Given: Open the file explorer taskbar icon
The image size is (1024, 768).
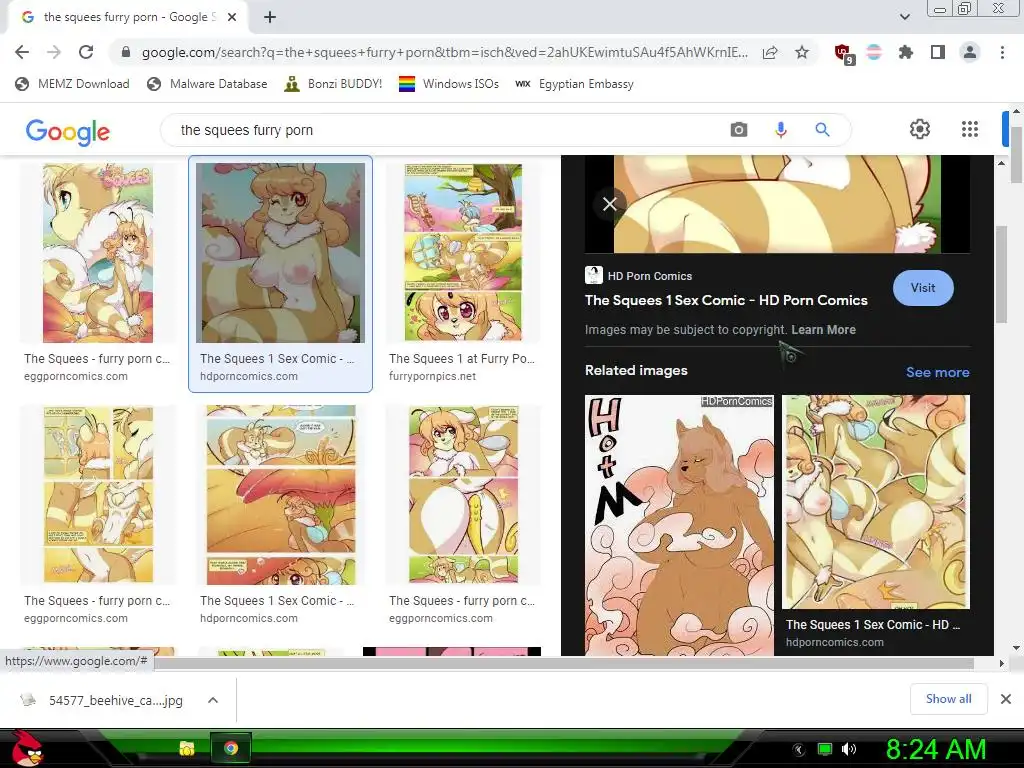Looking at the screenshot, I should click(x=187, y=748).
